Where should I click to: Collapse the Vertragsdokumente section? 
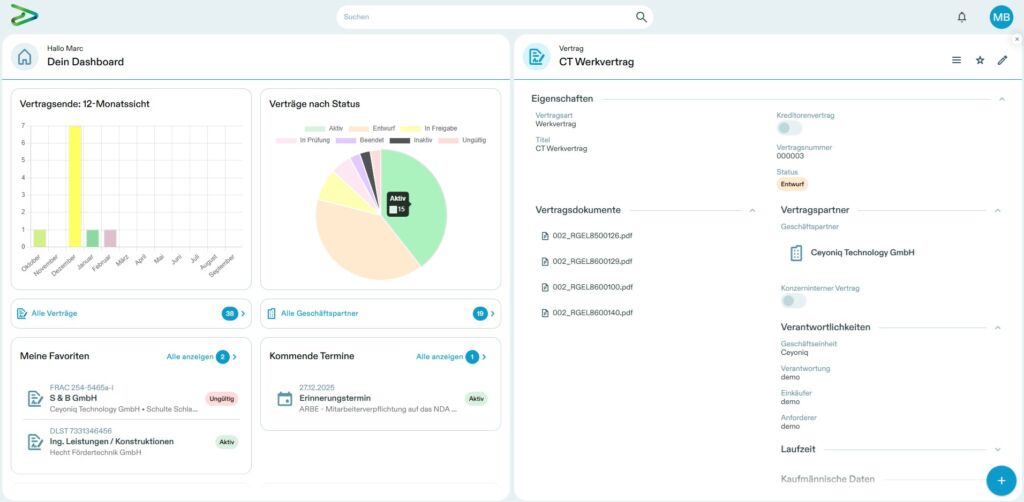752,210
